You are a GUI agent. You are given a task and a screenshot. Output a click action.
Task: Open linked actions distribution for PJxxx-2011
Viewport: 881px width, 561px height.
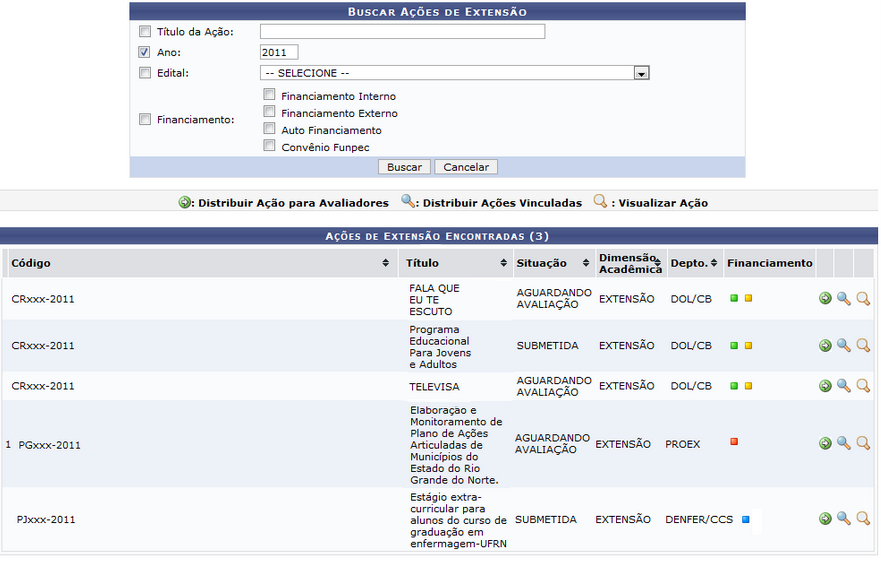tap(844, 519)
